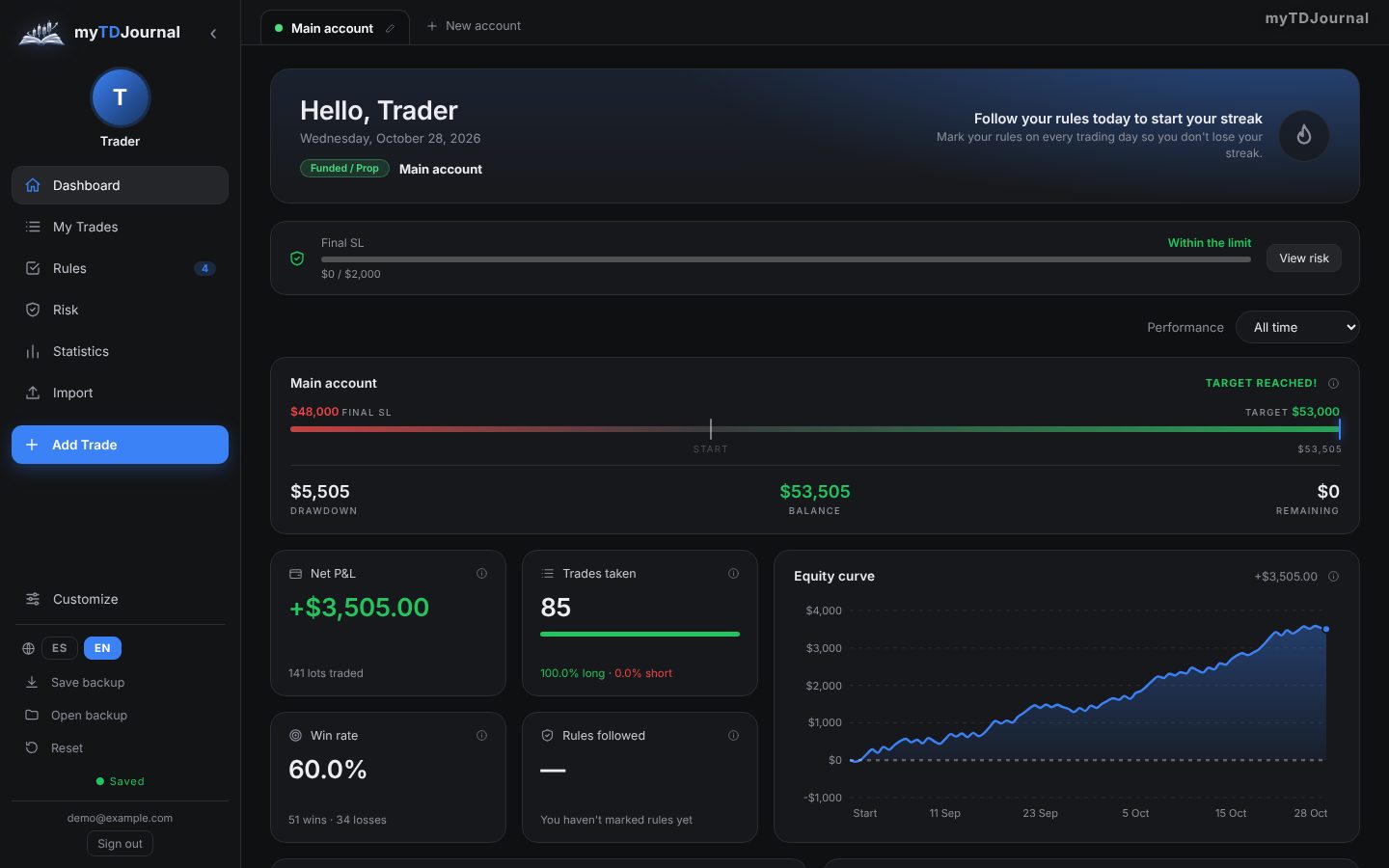Click the info icon on Rules followed card
The height and width of the screenshot is (868, 1389).
tap(733, 736)
